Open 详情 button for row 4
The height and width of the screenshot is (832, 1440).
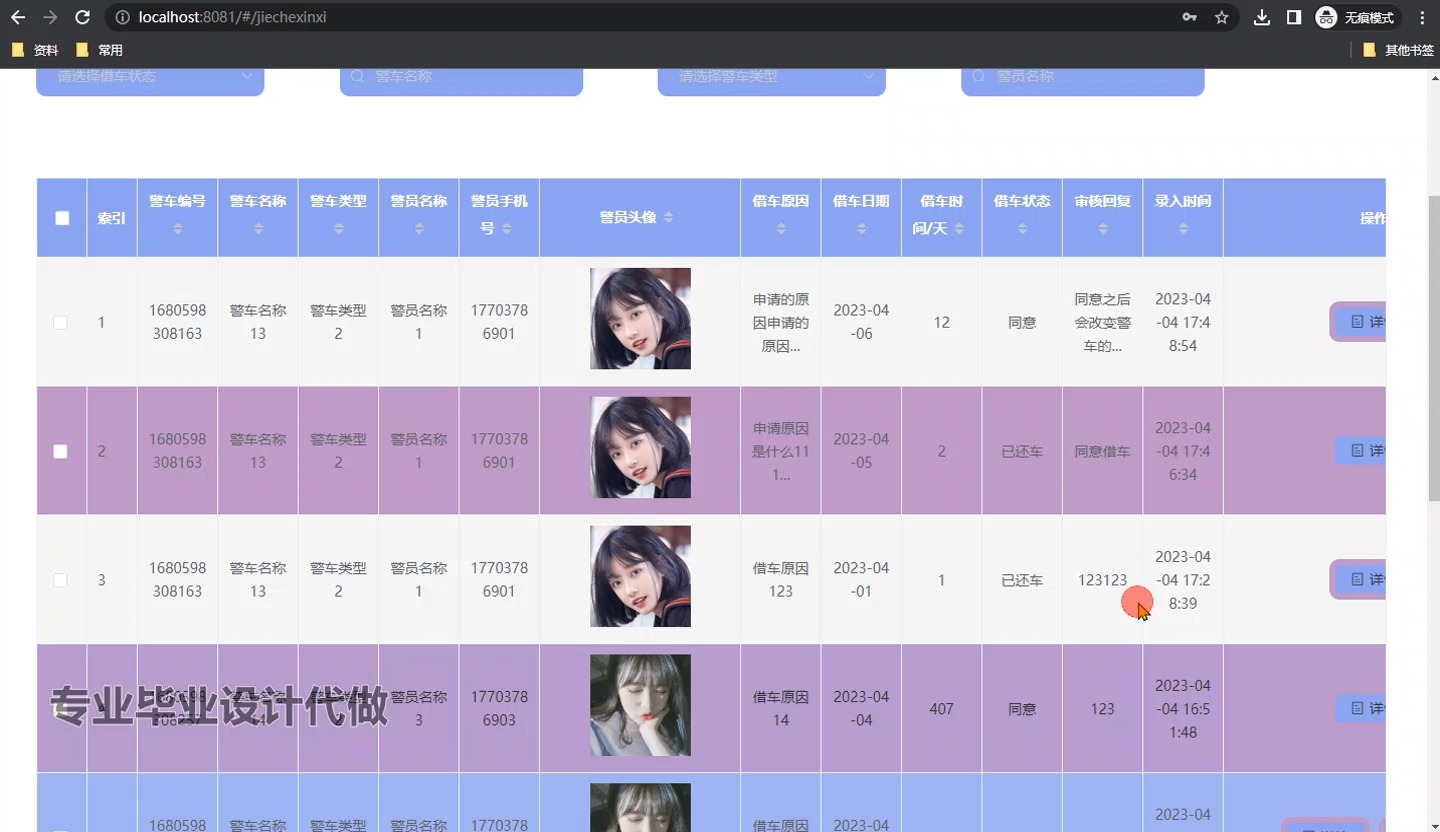[x=1360, y=709]
